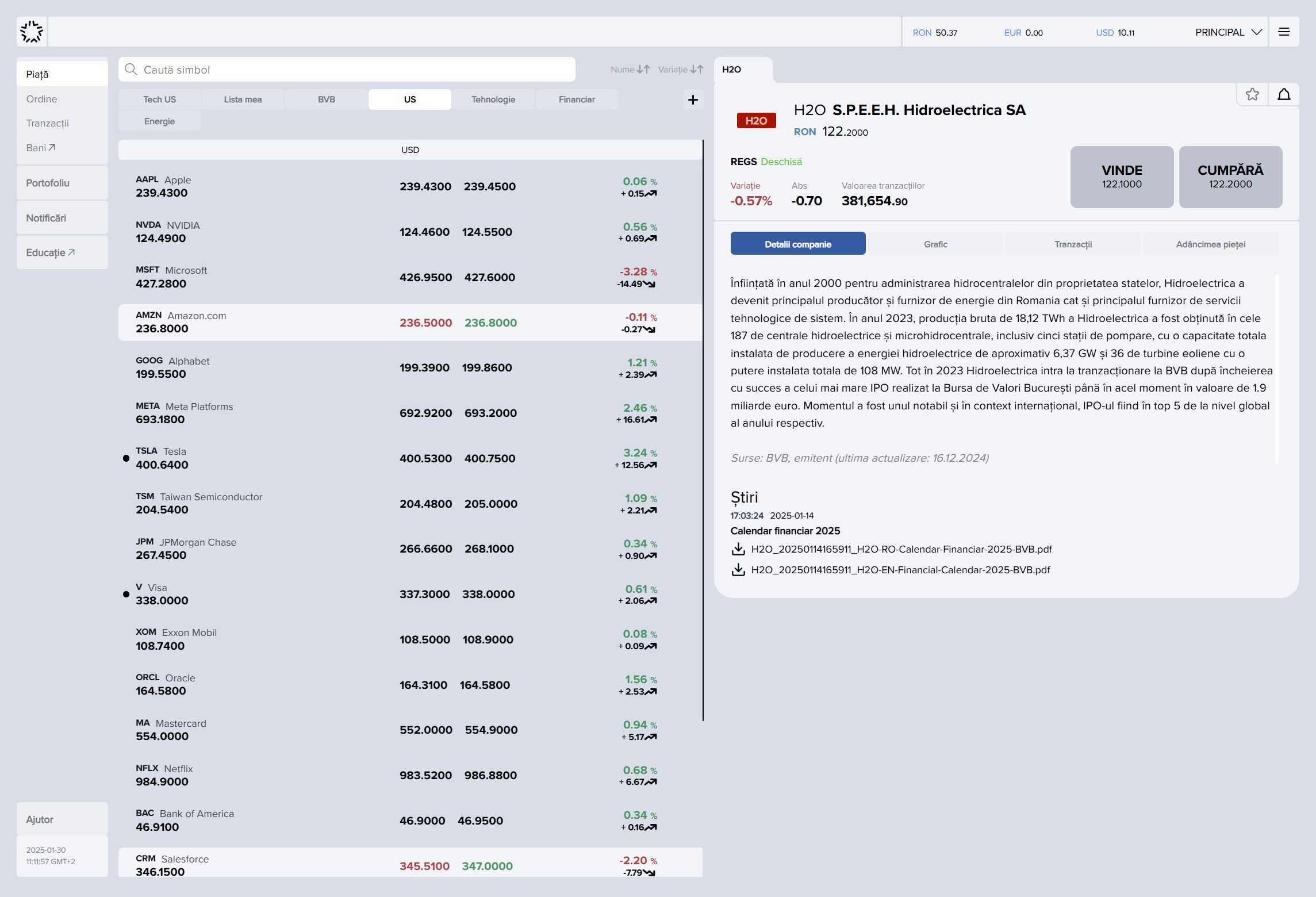Click the app logo icon
The image size is (1316, 897).
coord(32,32)
